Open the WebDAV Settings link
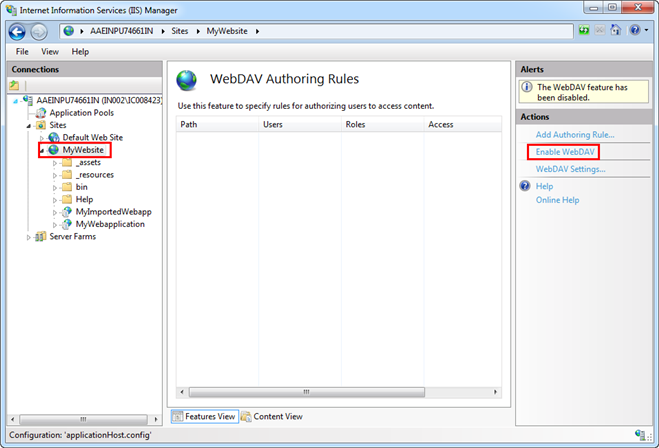The width and height of the screenshot is (659, 448). [x=570, y=169]
